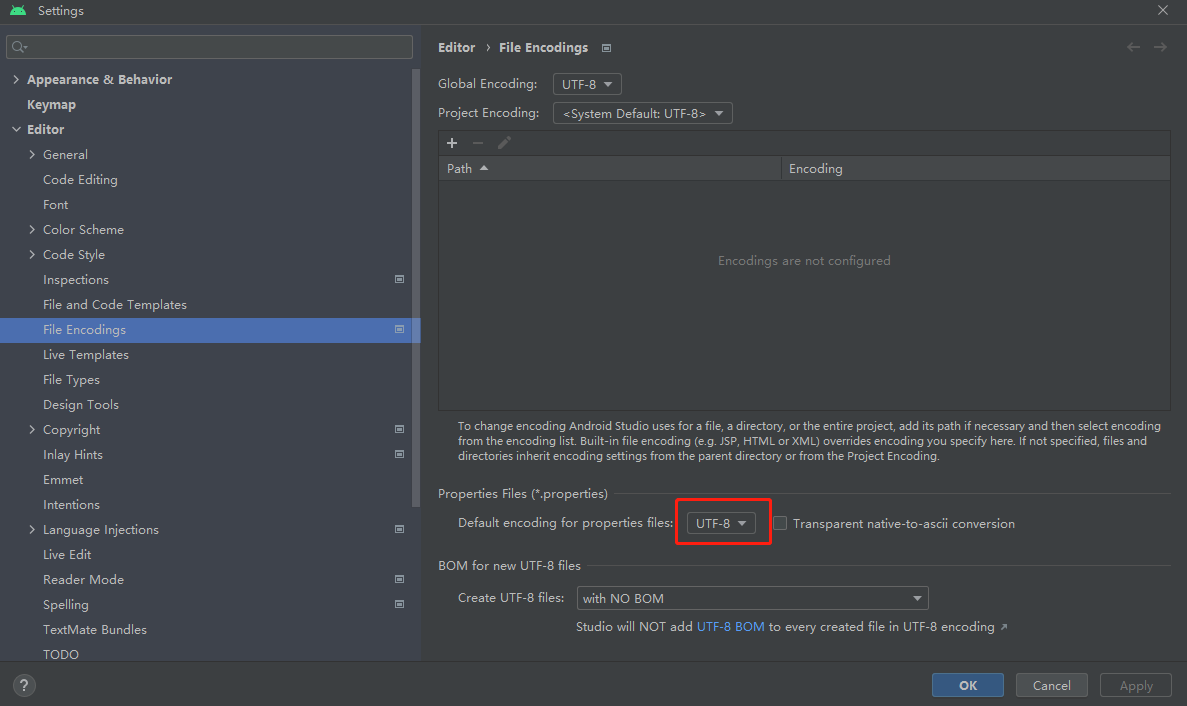Focus the settings search field

[x=209, y=47]
